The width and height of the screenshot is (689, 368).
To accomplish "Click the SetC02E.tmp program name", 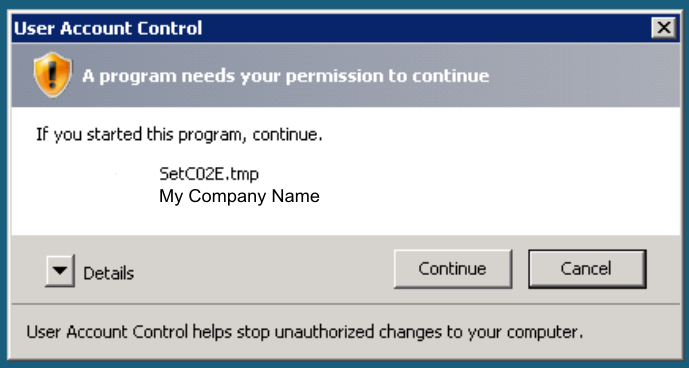I will [209, 174].
